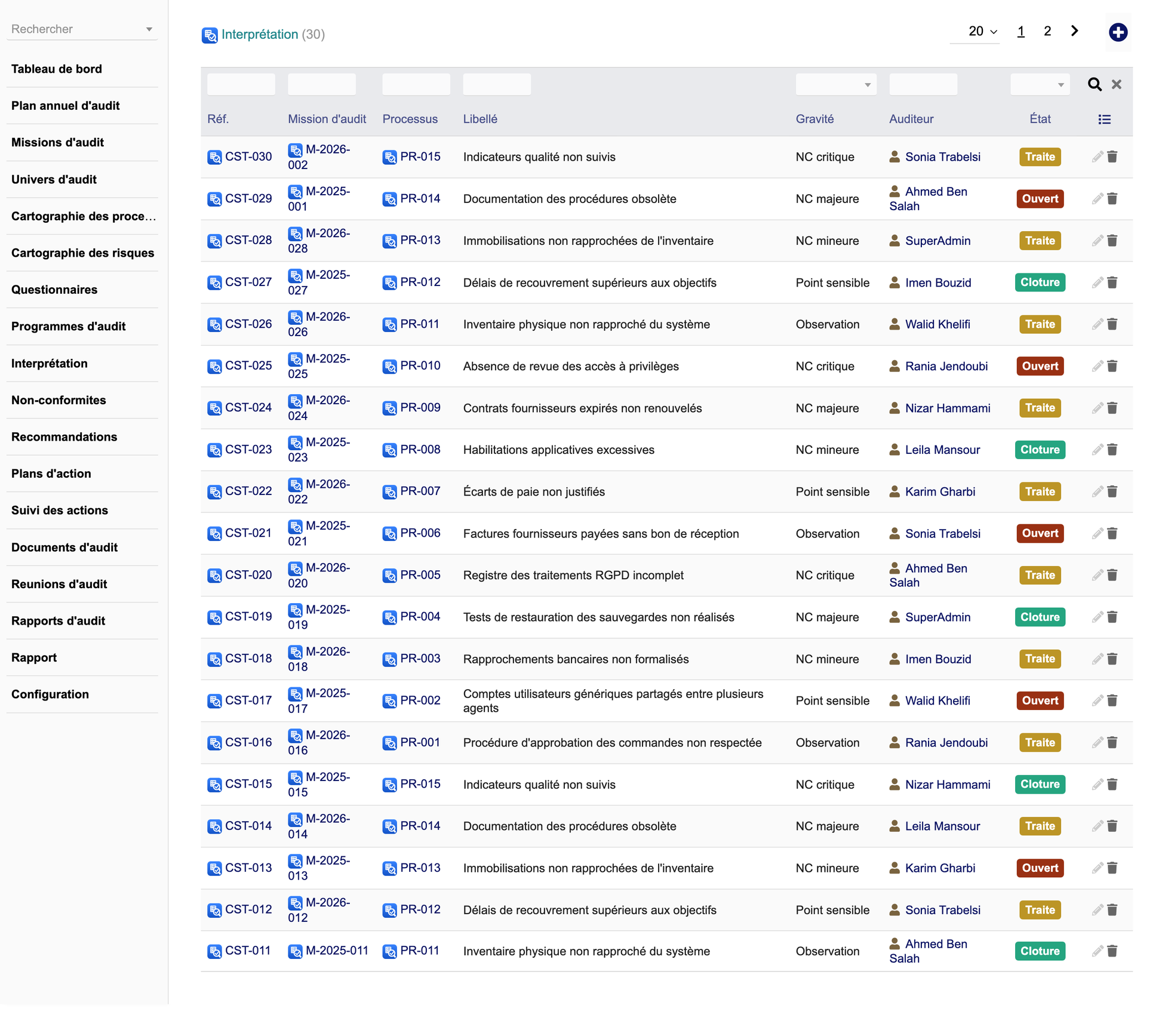Click the Interprétation heading link
This screenshot has width=1162, height=1036.
[x=259, y=35]
